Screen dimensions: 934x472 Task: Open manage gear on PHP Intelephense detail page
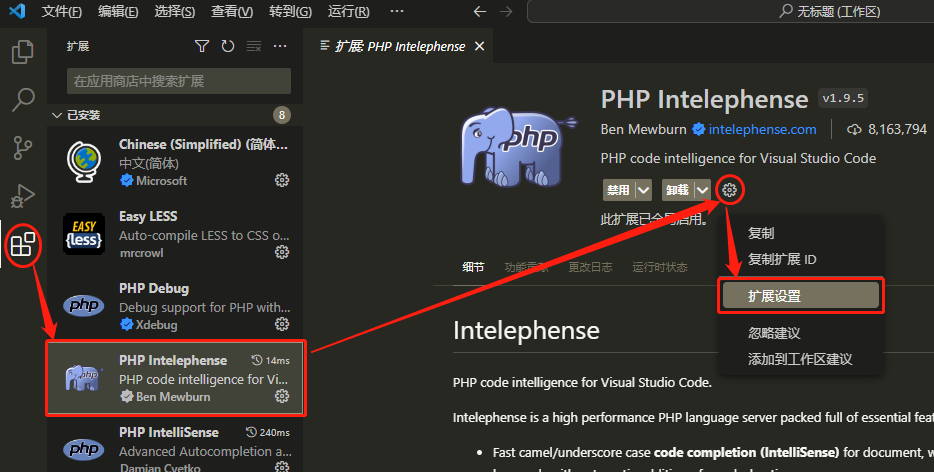729,190
